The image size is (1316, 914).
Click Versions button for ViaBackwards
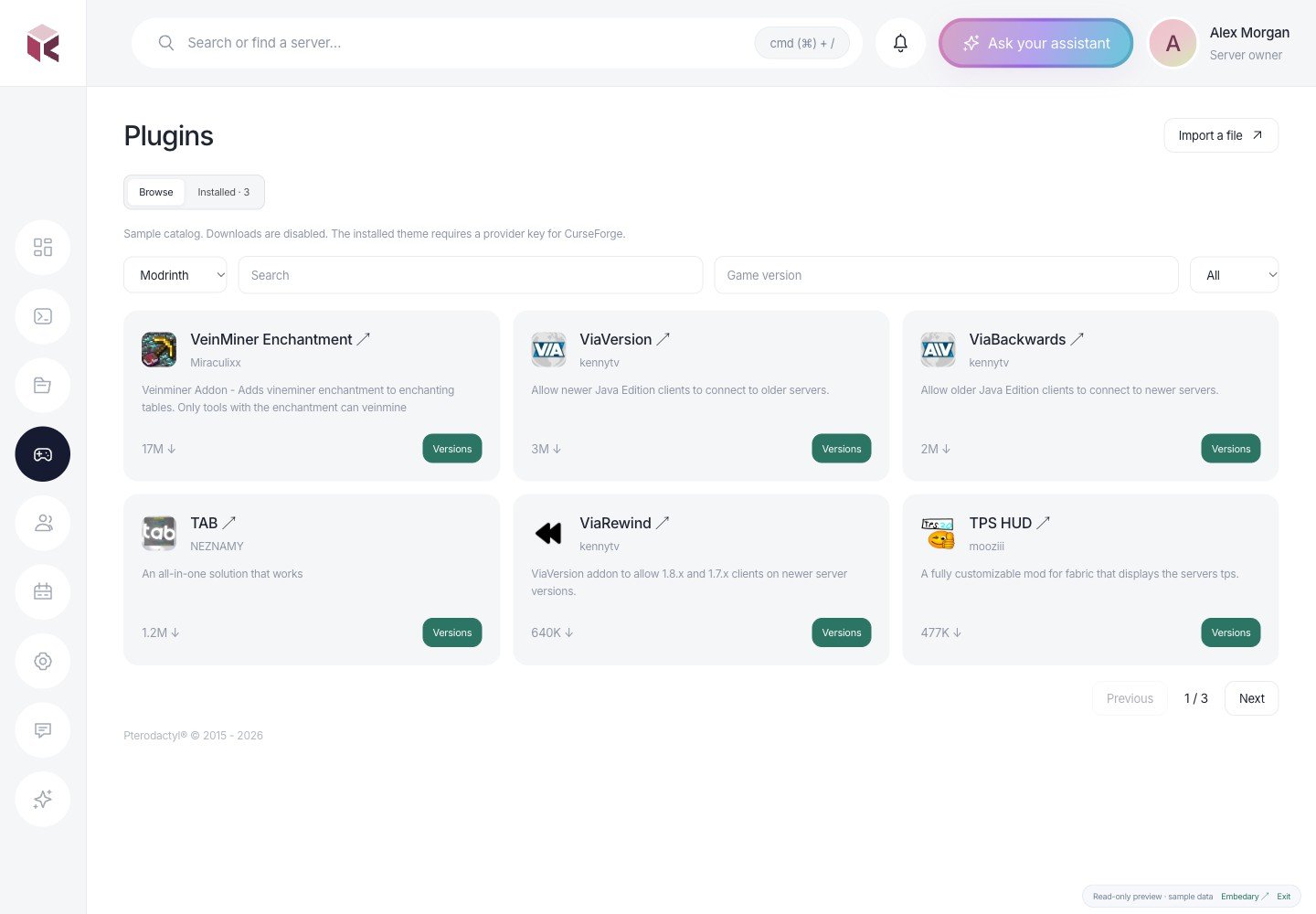1231,449
